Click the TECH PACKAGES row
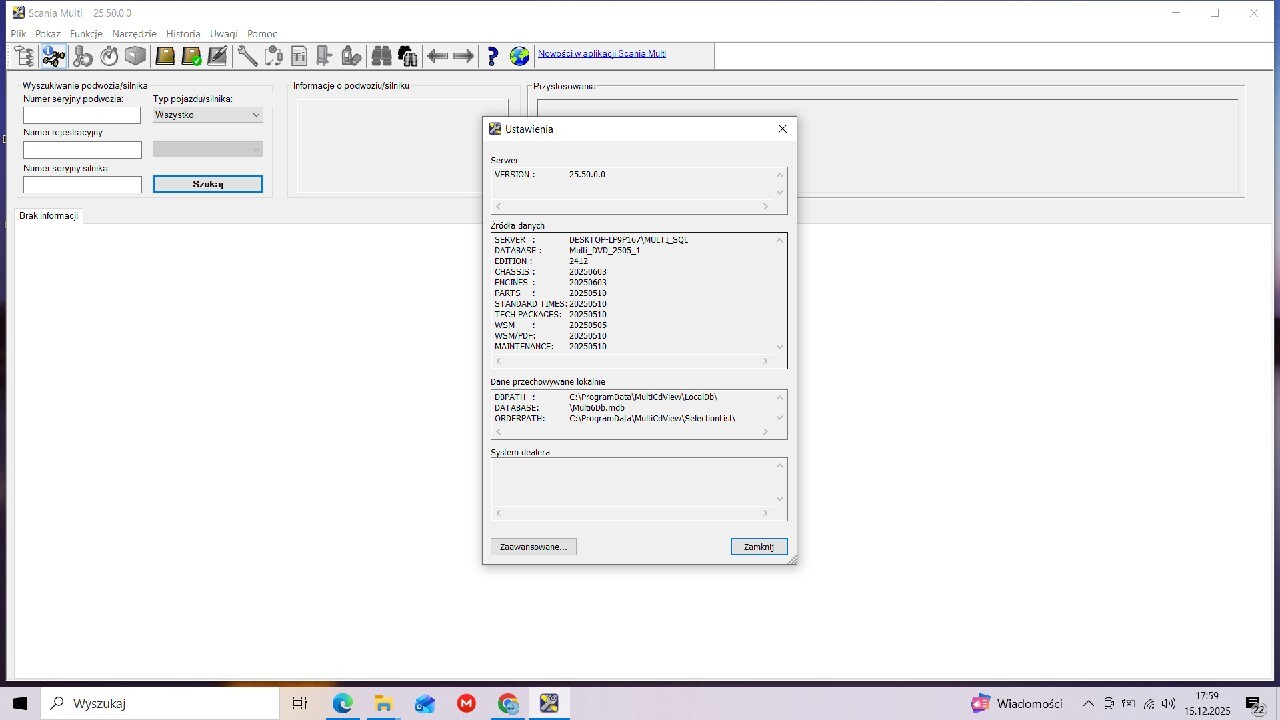The image size is (1280, 720). coord(551,314)
